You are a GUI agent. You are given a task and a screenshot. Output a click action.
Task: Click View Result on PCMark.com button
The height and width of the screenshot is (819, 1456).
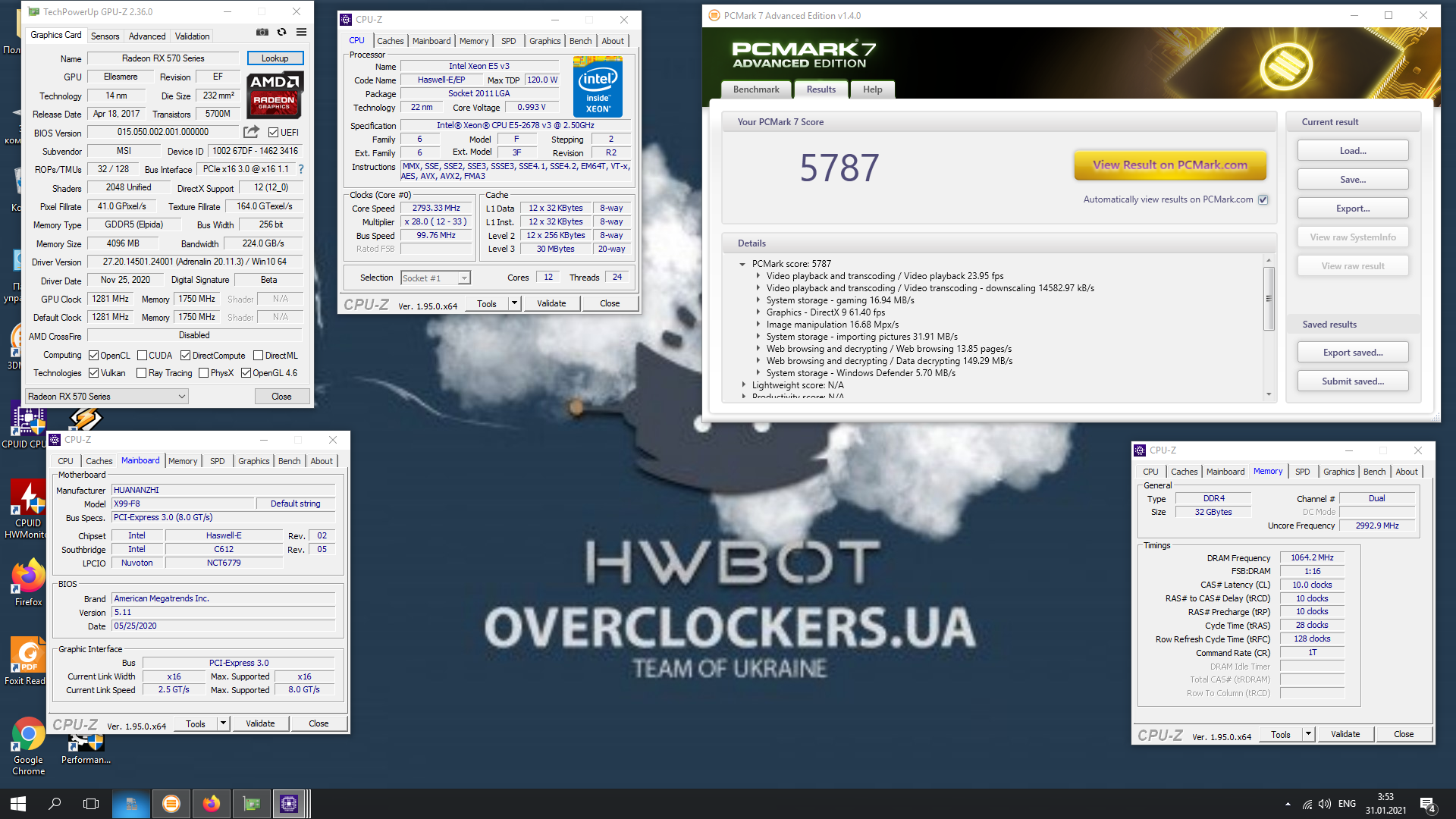click(x=1170, y=165)
